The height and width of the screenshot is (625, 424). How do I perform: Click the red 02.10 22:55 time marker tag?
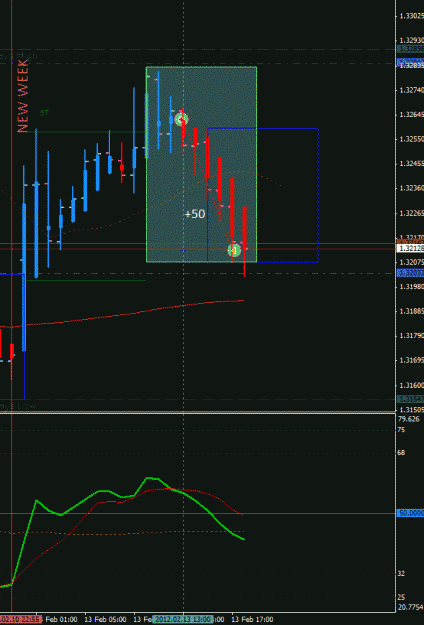coord(20,619)
